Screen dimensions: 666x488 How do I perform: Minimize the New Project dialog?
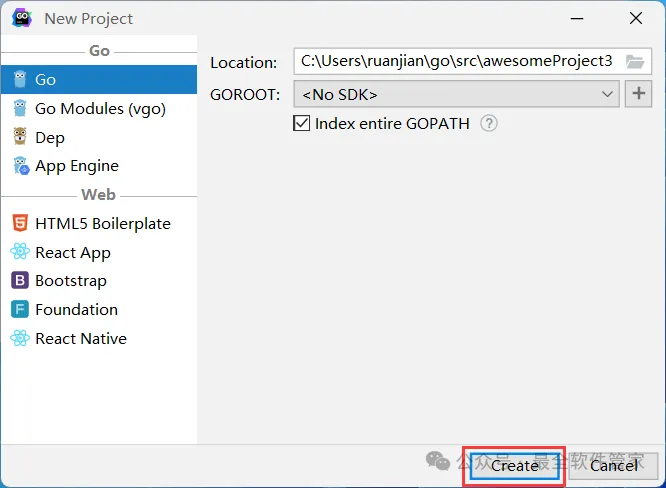click(x=577, y=19)
